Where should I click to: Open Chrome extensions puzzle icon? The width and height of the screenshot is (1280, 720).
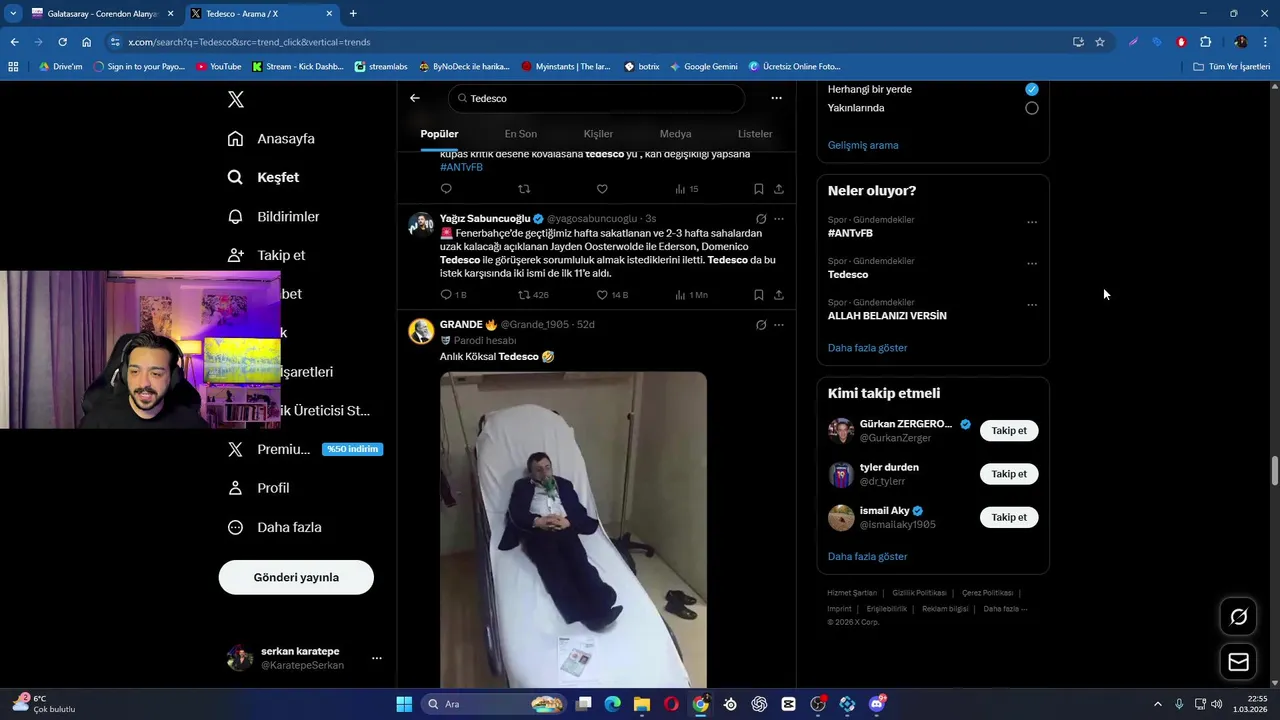coord(1205,42)
